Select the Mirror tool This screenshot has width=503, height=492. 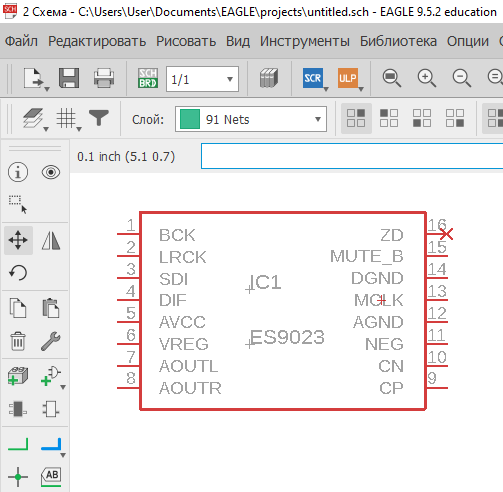(51, 240)
